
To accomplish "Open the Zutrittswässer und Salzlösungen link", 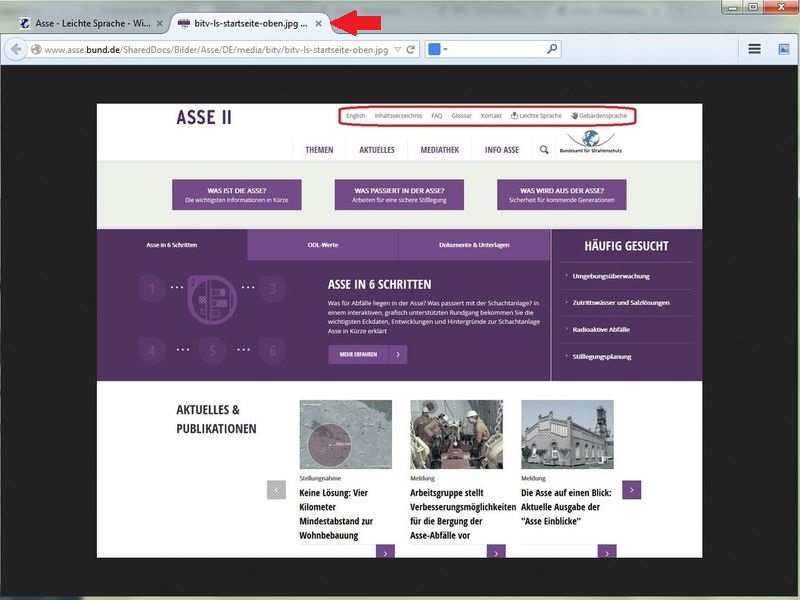I will [620, 303].
